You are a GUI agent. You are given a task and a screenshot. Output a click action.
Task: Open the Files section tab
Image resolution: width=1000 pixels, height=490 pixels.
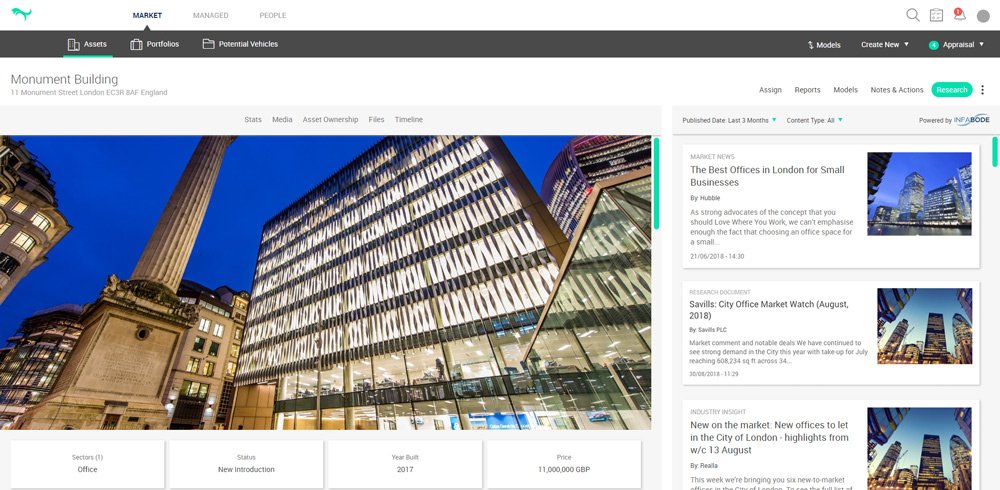click(x=376, y=120)
